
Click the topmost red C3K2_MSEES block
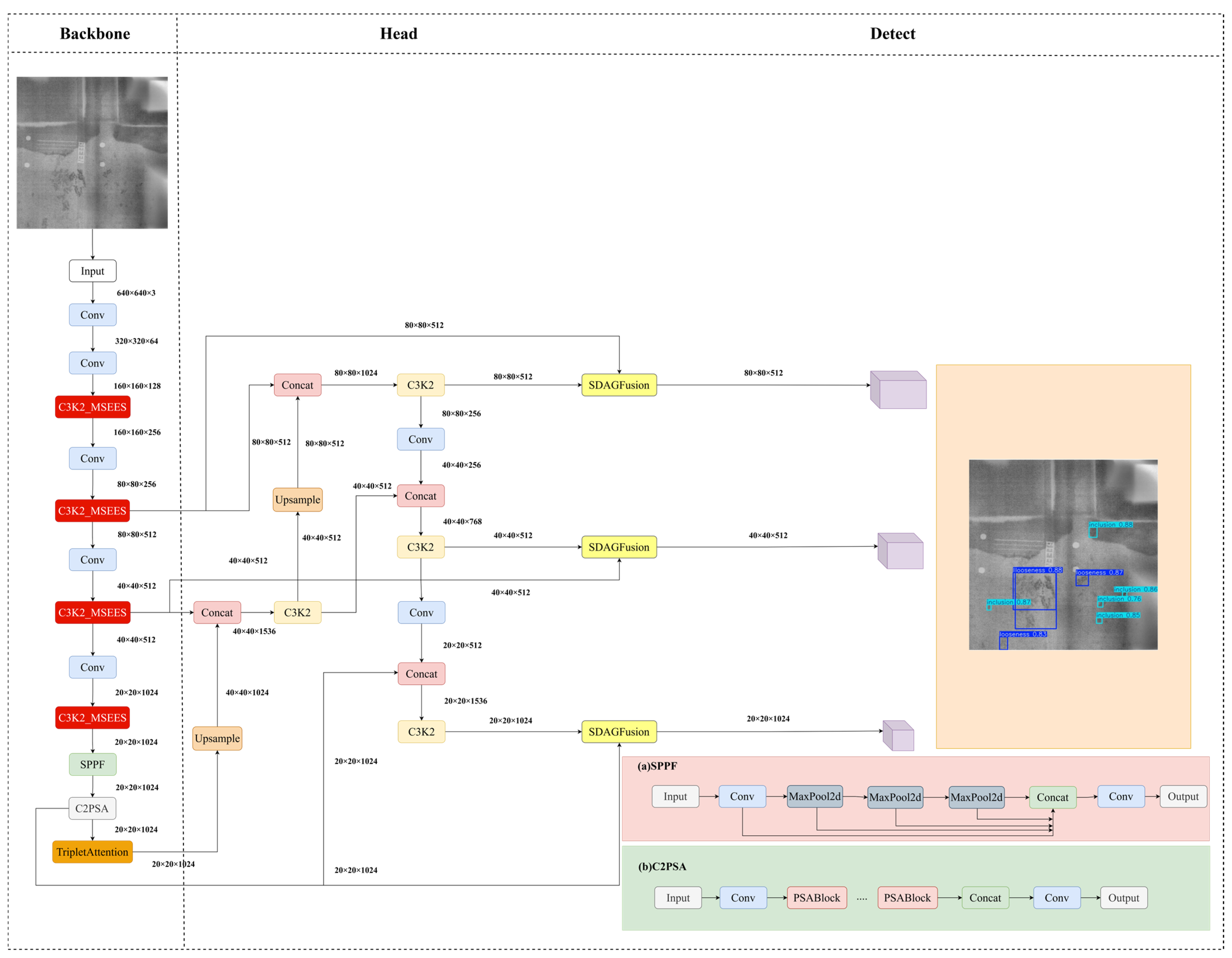[x=92, y=407]
